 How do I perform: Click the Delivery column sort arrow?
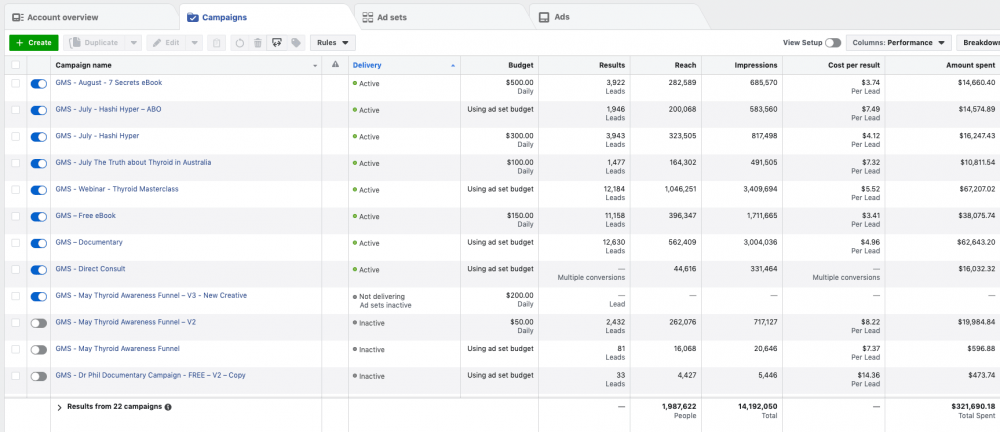coord(453,65)
